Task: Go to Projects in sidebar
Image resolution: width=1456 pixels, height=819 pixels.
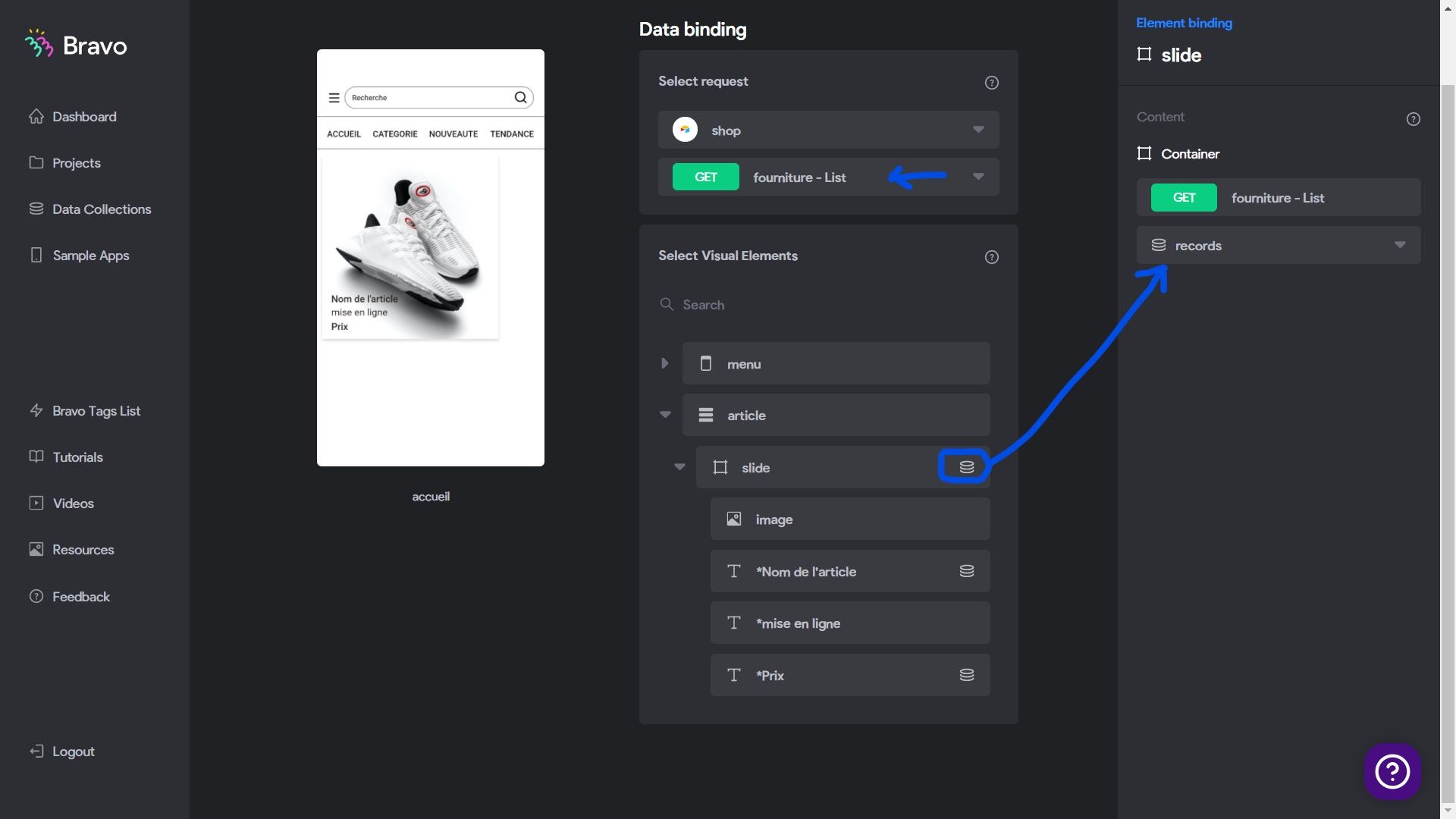Action: click(64, 163)
